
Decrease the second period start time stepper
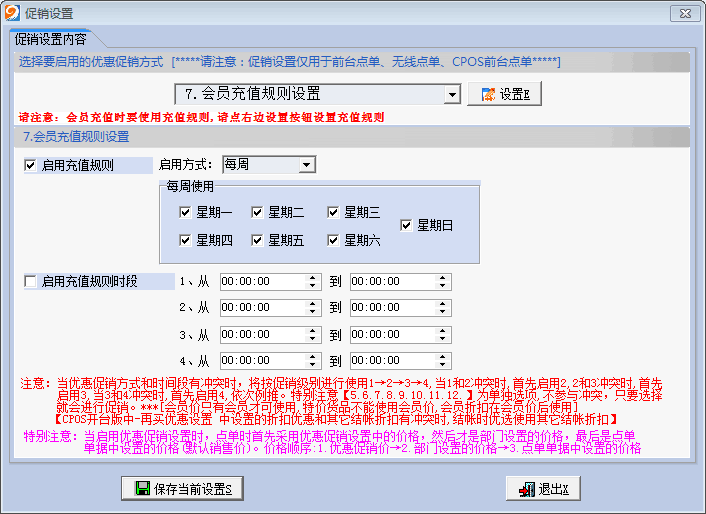(313, 312)
